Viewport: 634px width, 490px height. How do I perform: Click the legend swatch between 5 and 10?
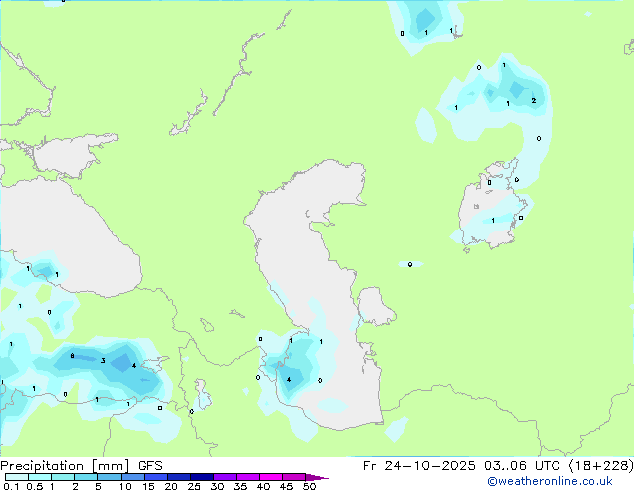(x=110, y=477)
